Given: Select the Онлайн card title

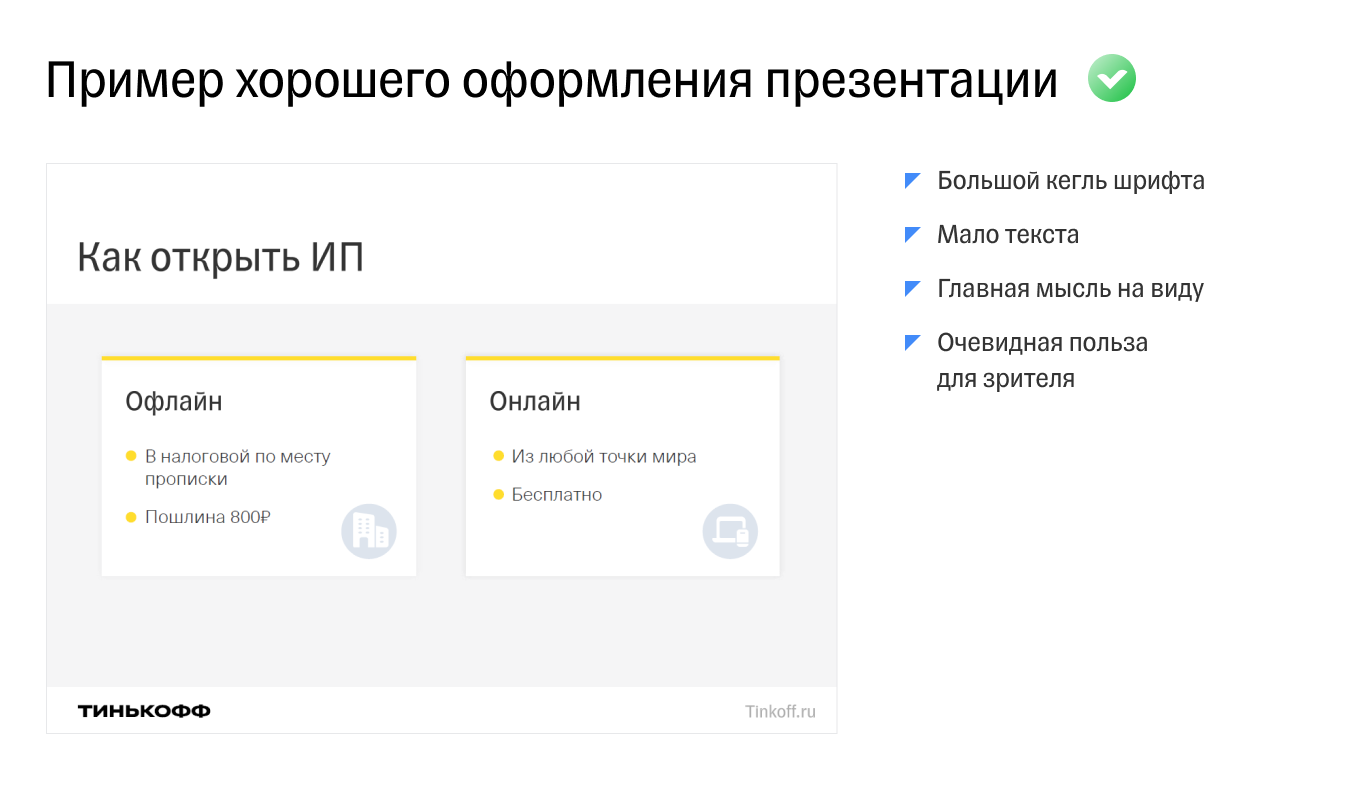Looking at the screenshot, I should click(536, 401).
